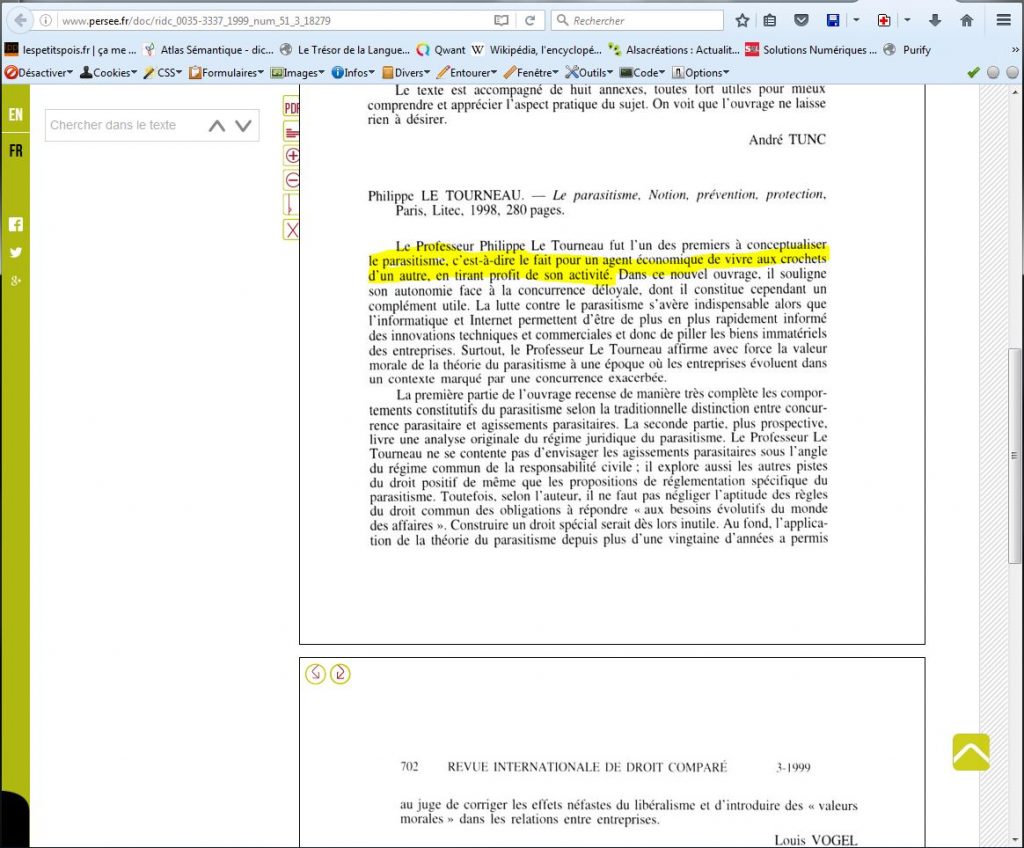1024x848 pixels.
Task: Zoom in with the plus icon
Action: point(292,155)
